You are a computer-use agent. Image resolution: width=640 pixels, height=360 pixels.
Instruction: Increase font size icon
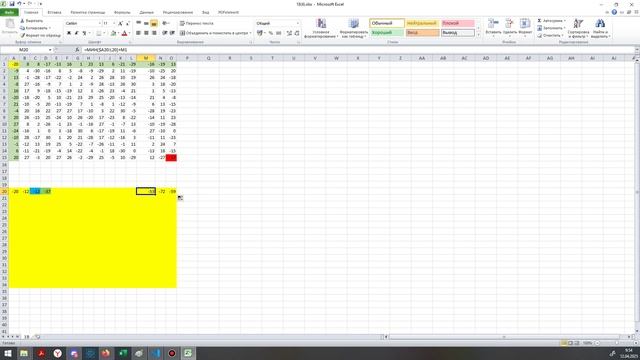(x=120, y=24)
